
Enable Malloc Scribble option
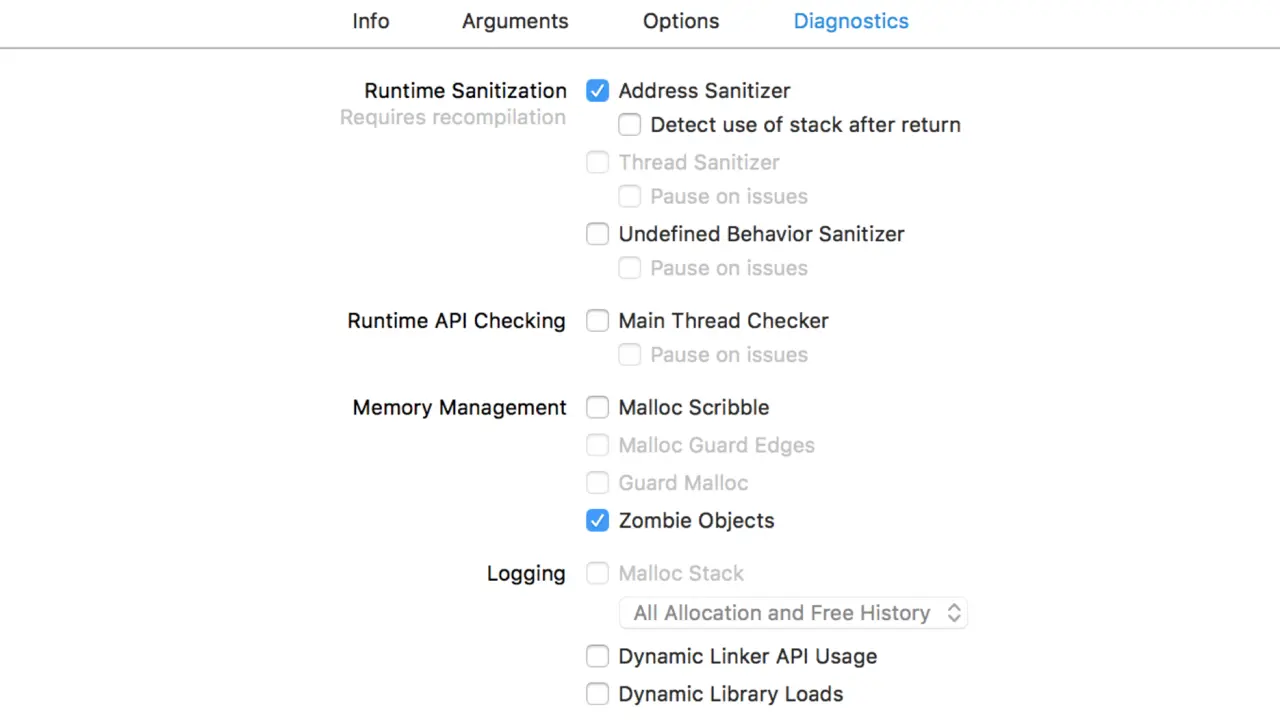click(x=597, y=408)
